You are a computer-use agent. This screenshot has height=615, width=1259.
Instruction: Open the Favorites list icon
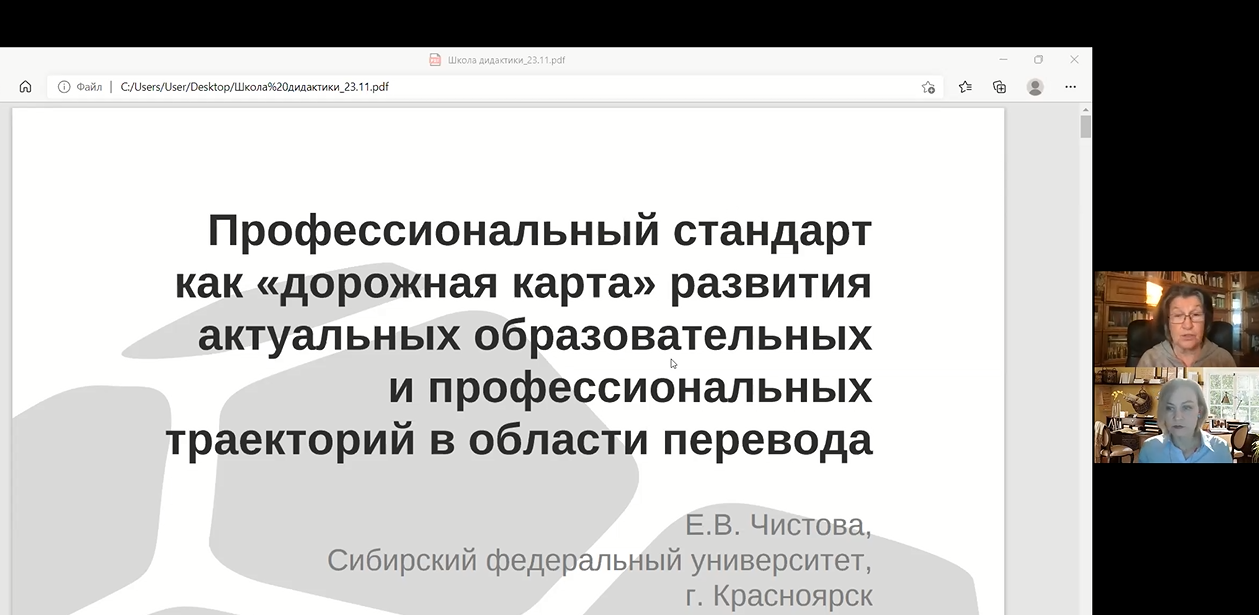click(965, 87)
